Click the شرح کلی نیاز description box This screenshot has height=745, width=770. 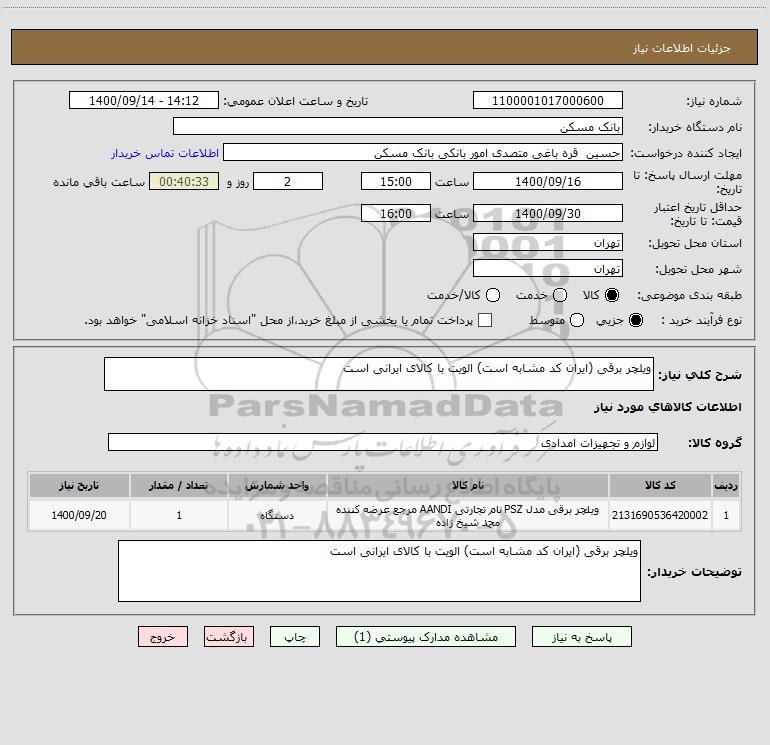click(379, 374)
